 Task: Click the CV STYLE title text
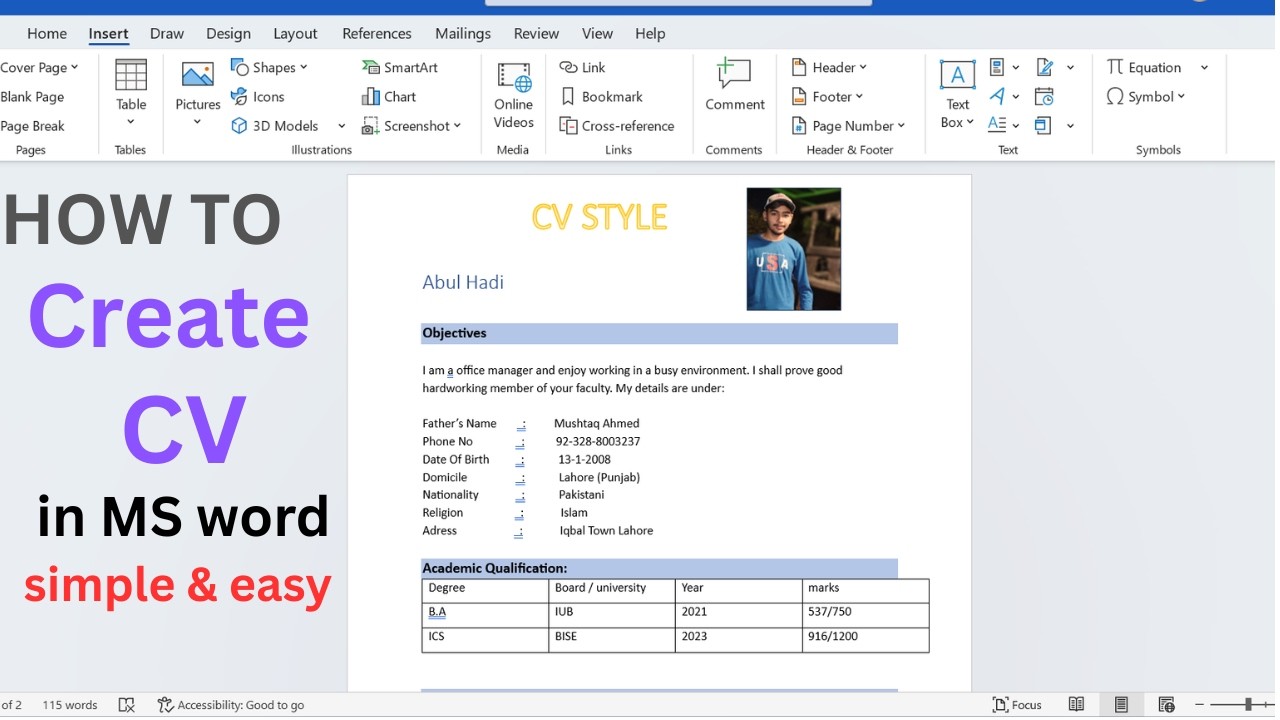[x=599, y=217]
